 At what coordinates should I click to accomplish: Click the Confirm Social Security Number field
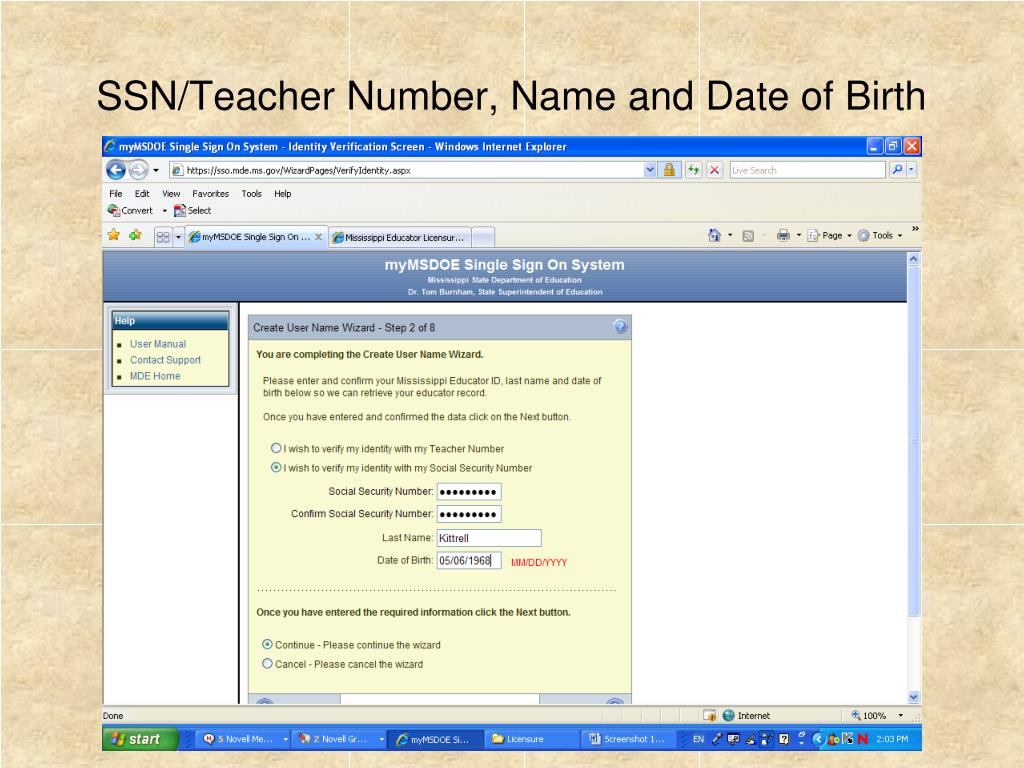coord(469,515)
